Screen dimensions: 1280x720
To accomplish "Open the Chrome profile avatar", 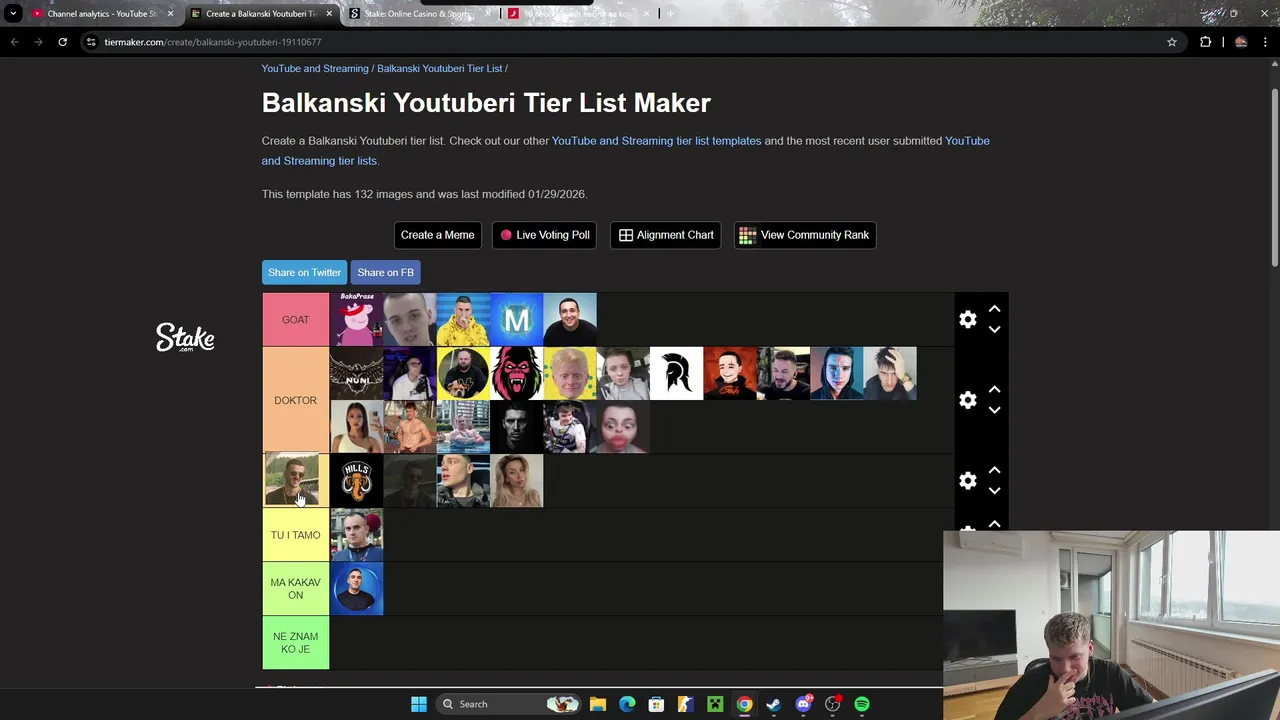I will coord(1241,42).
